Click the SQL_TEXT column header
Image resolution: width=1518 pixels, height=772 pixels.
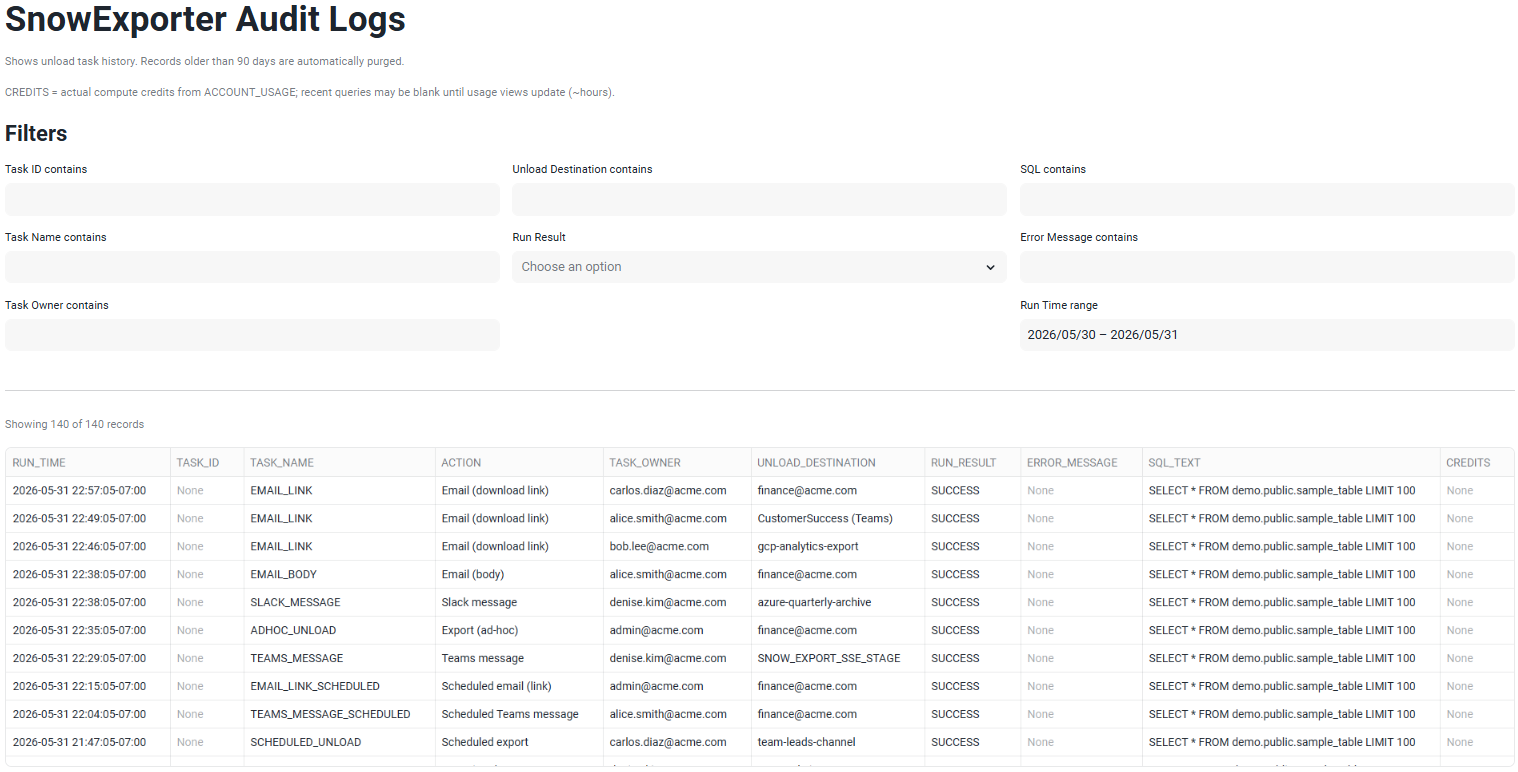tap(1291, 463)
